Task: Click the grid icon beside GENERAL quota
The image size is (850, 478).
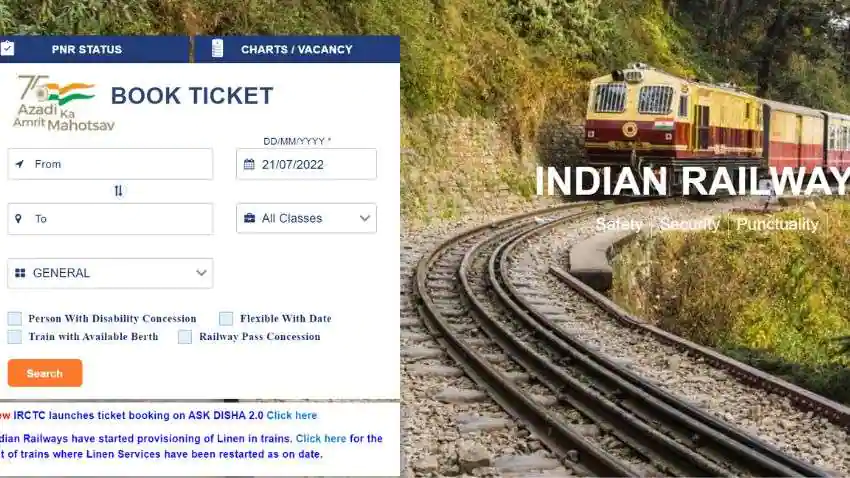Action: (20, 273)
